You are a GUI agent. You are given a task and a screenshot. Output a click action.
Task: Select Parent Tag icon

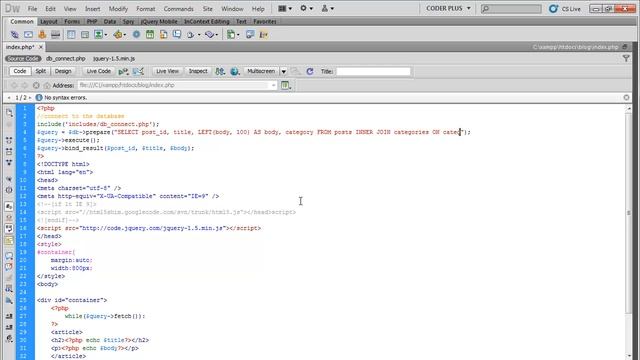[x=9, y=179]
